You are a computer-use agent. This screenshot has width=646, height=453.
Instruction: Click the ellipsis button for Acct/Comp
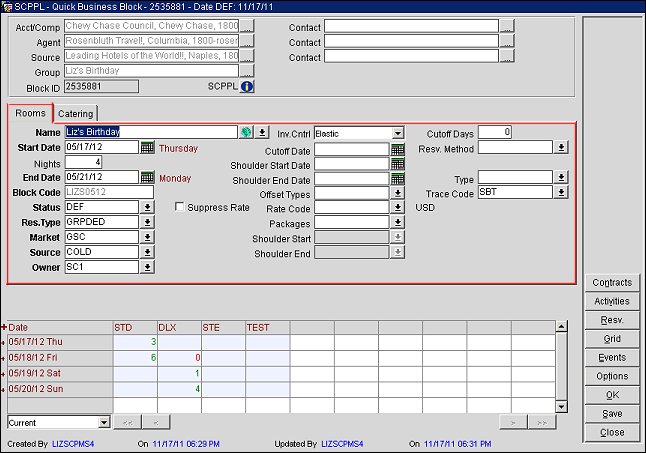click(x=246, y=27)
